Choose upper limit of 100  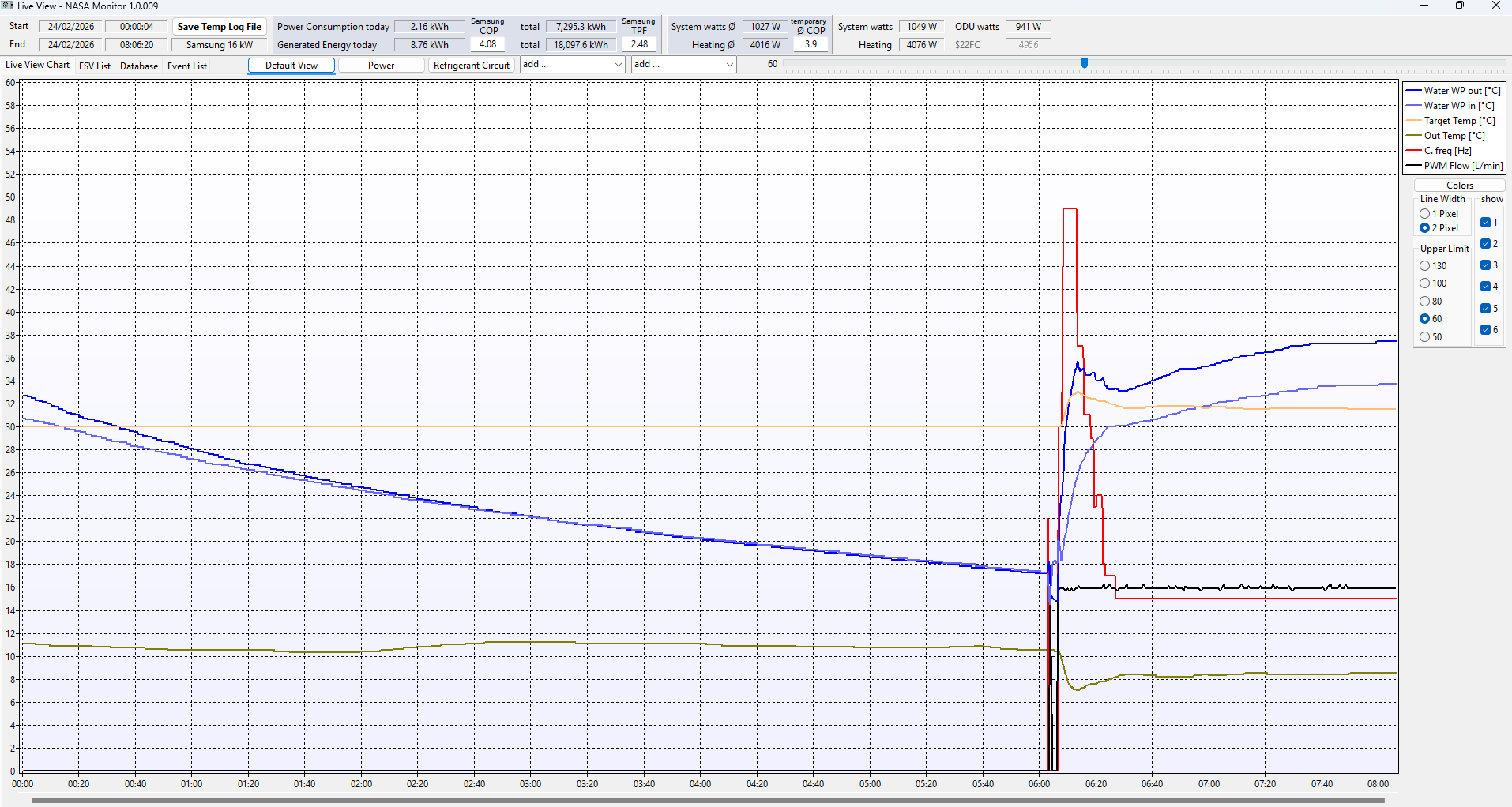[1425, 283]
